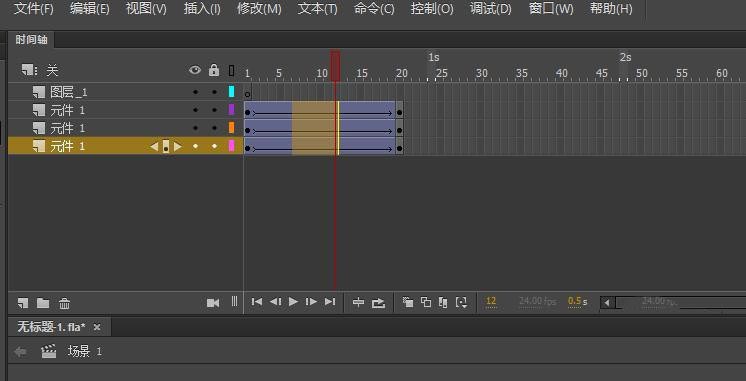This screenshot has width=746, height=381.
Task: Toggle visibility dot of orange-swatch 元件 1 layer
Action: click(195, 128)
